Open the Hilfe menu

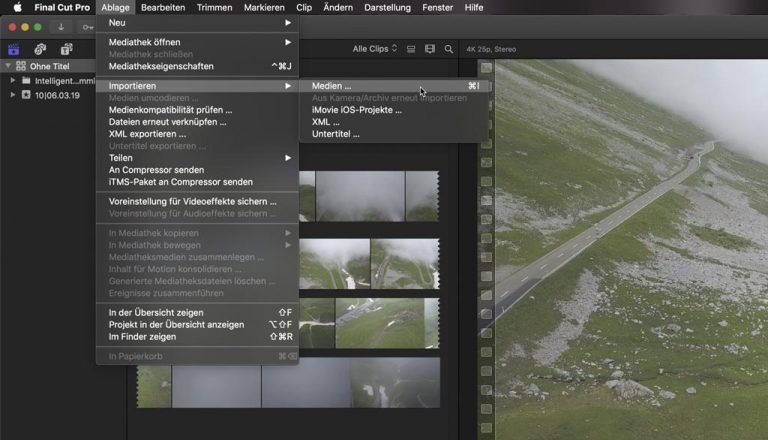point(474,7)
